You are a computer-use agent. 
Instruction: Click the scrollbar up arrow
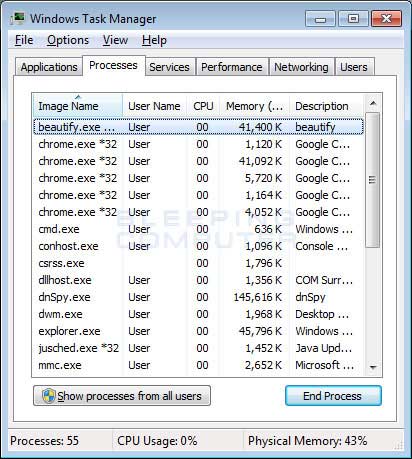click(373, 103)
